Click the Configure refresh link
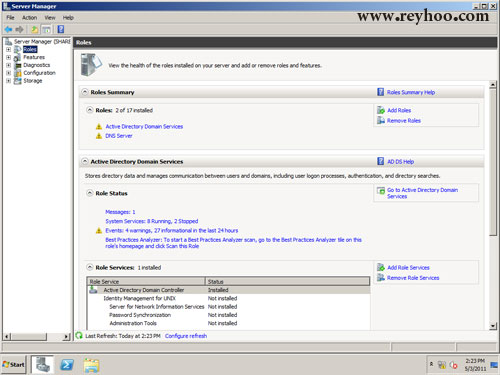This screenshot has width=500, height=375. pos(186,336)
